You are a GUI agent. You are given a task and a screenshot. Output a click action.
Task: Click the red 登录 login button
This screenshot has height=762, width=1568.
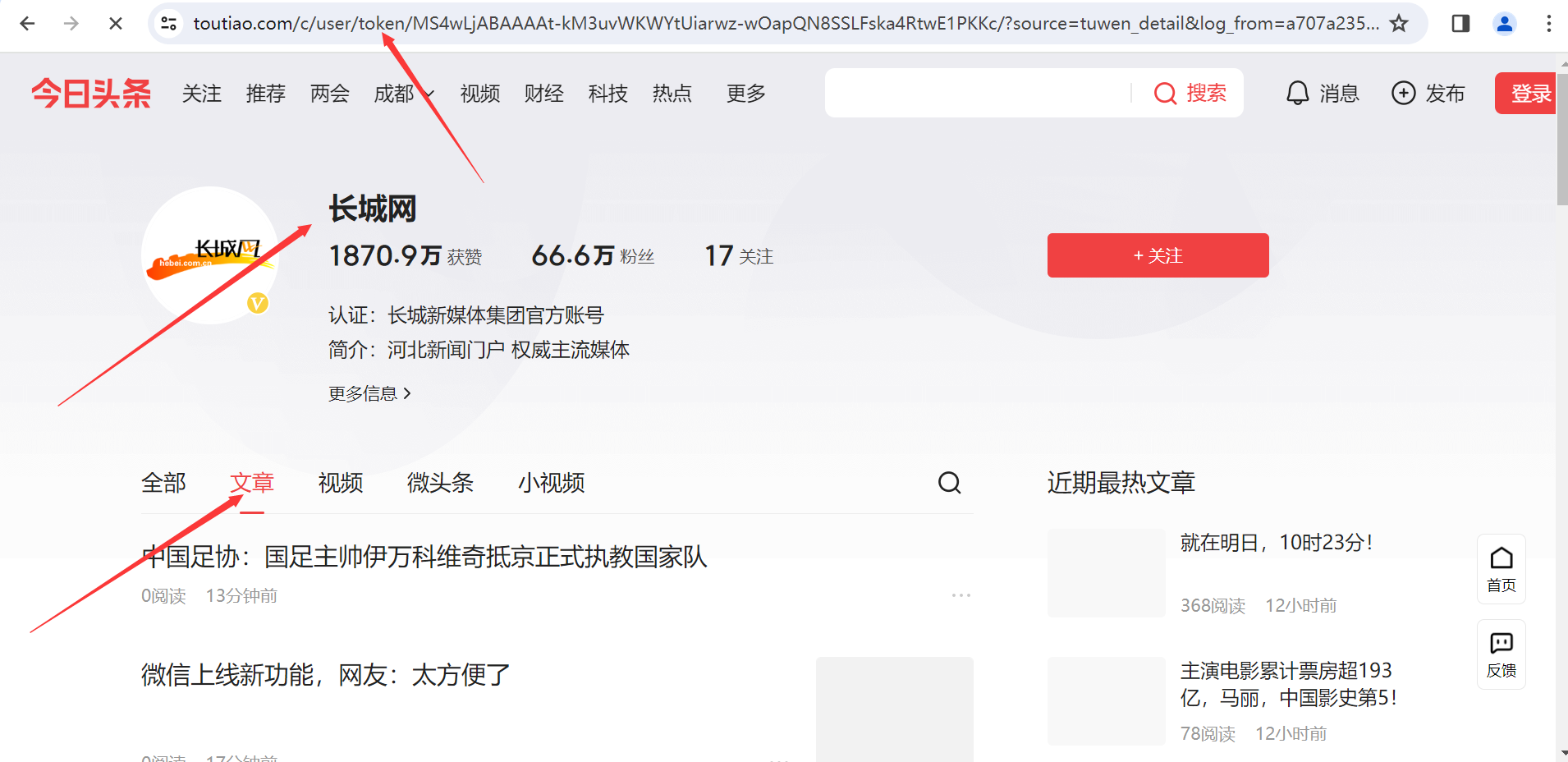(x=1529, y=94)
